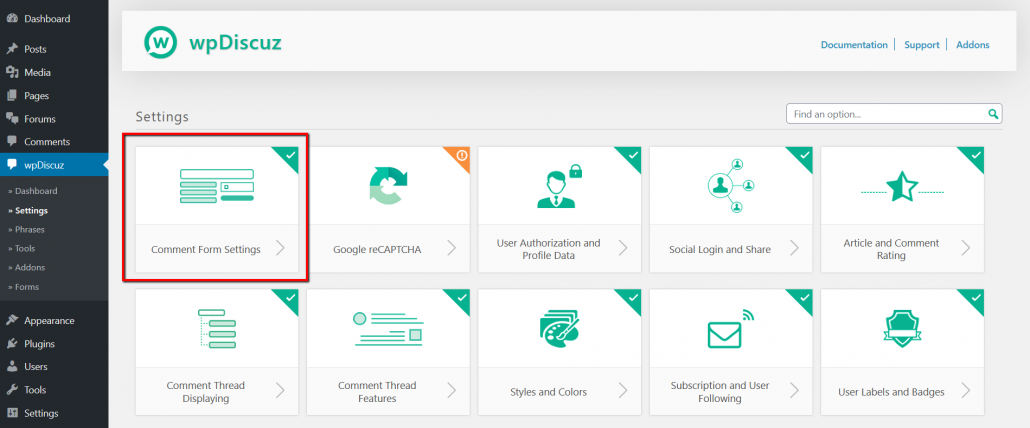Open Comment Form Settings label
This screenshot has width=1030, height=428.
pos(206,249)
